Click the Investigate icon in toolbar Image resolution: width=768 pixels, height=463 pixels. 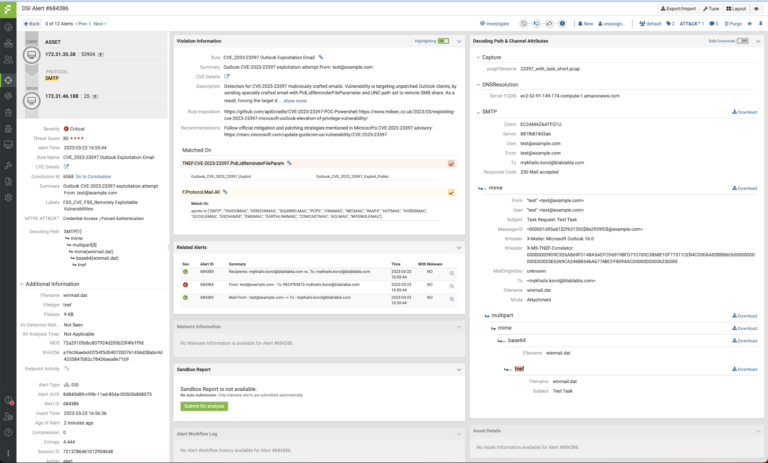point(493,22)
